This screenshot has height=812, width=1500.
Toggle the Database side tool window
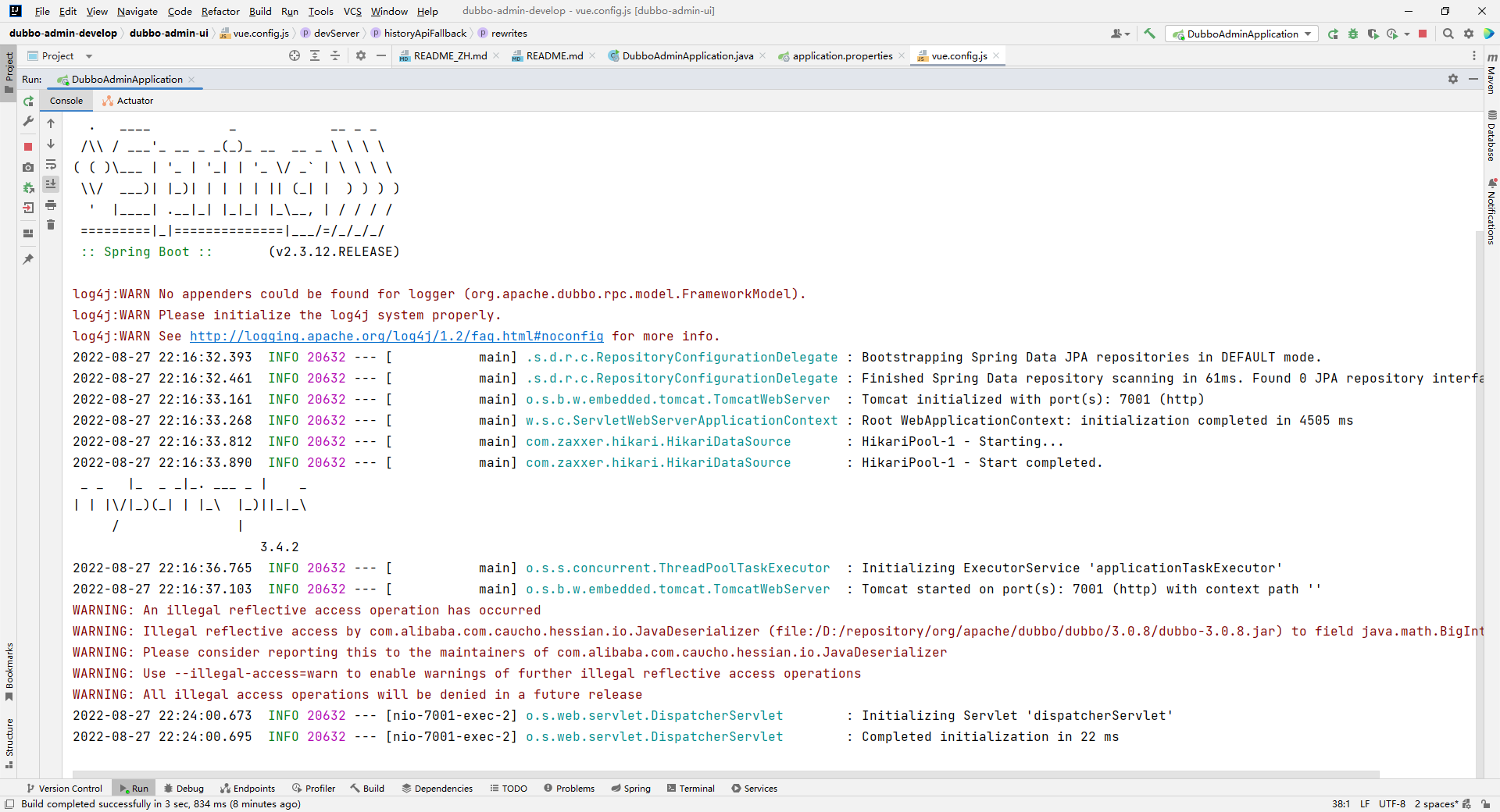(1491, 136)
